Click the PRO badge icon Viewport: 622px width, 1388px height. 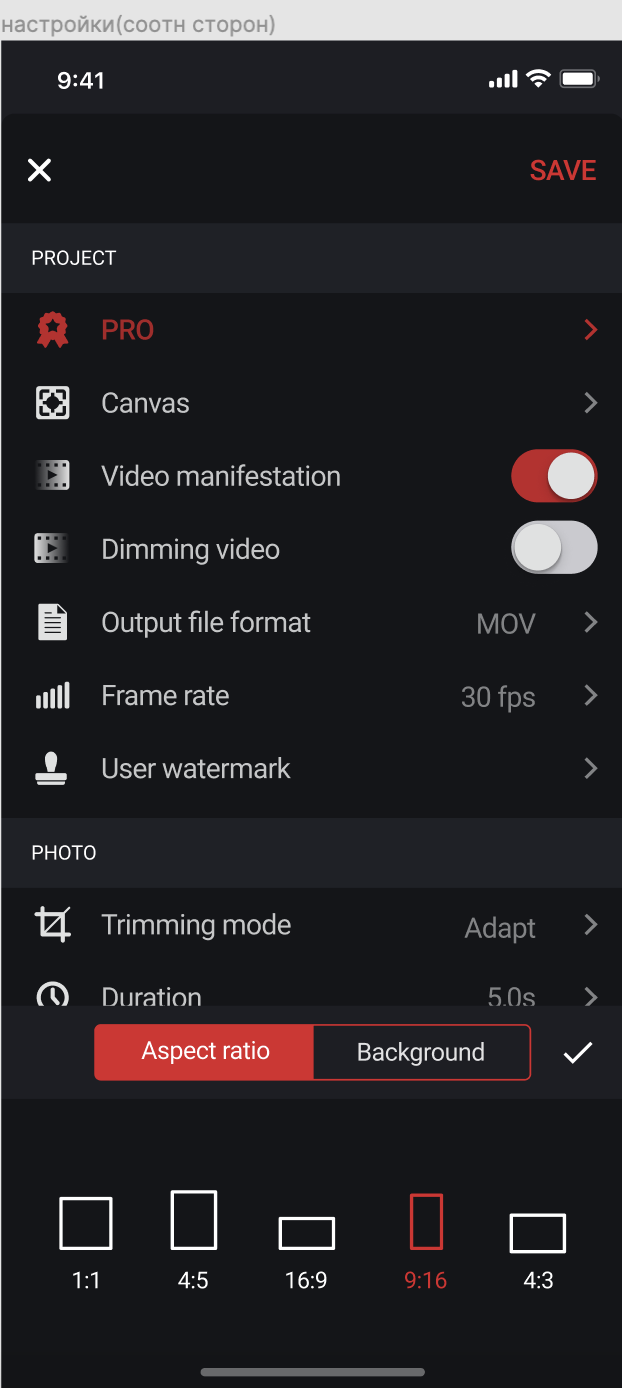(x=52, y=330)
